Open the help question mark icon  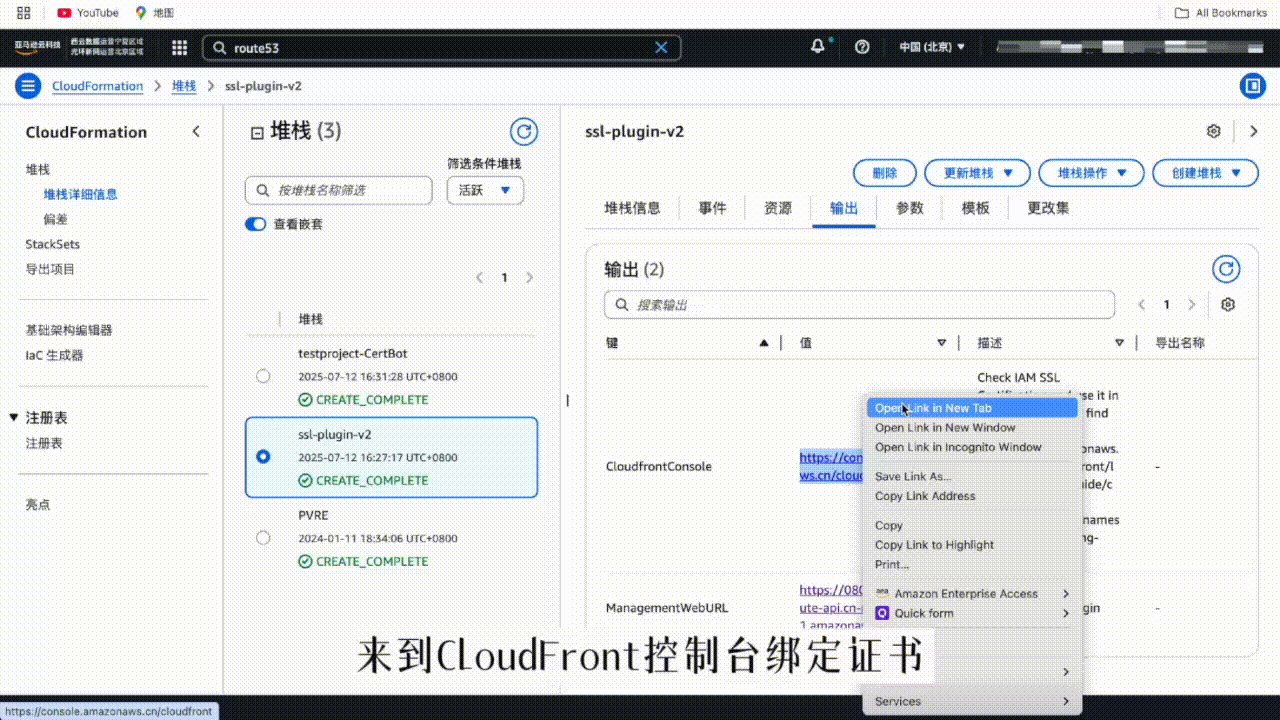pyautogui.click(x=863, y=47)
